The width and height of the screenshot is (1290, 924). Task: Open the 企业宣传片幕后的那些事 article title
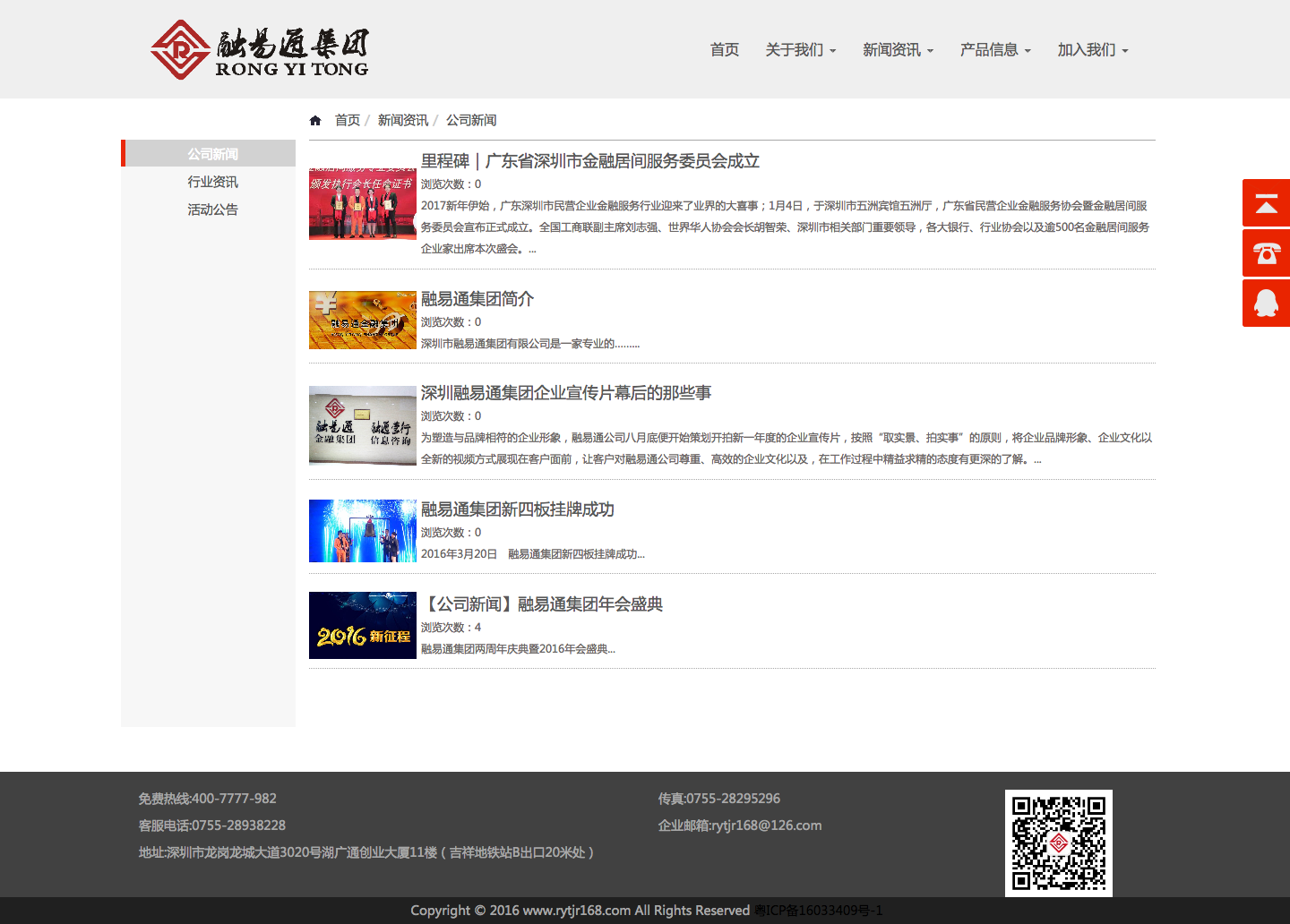pyautogui.click(x=566, y=393)
